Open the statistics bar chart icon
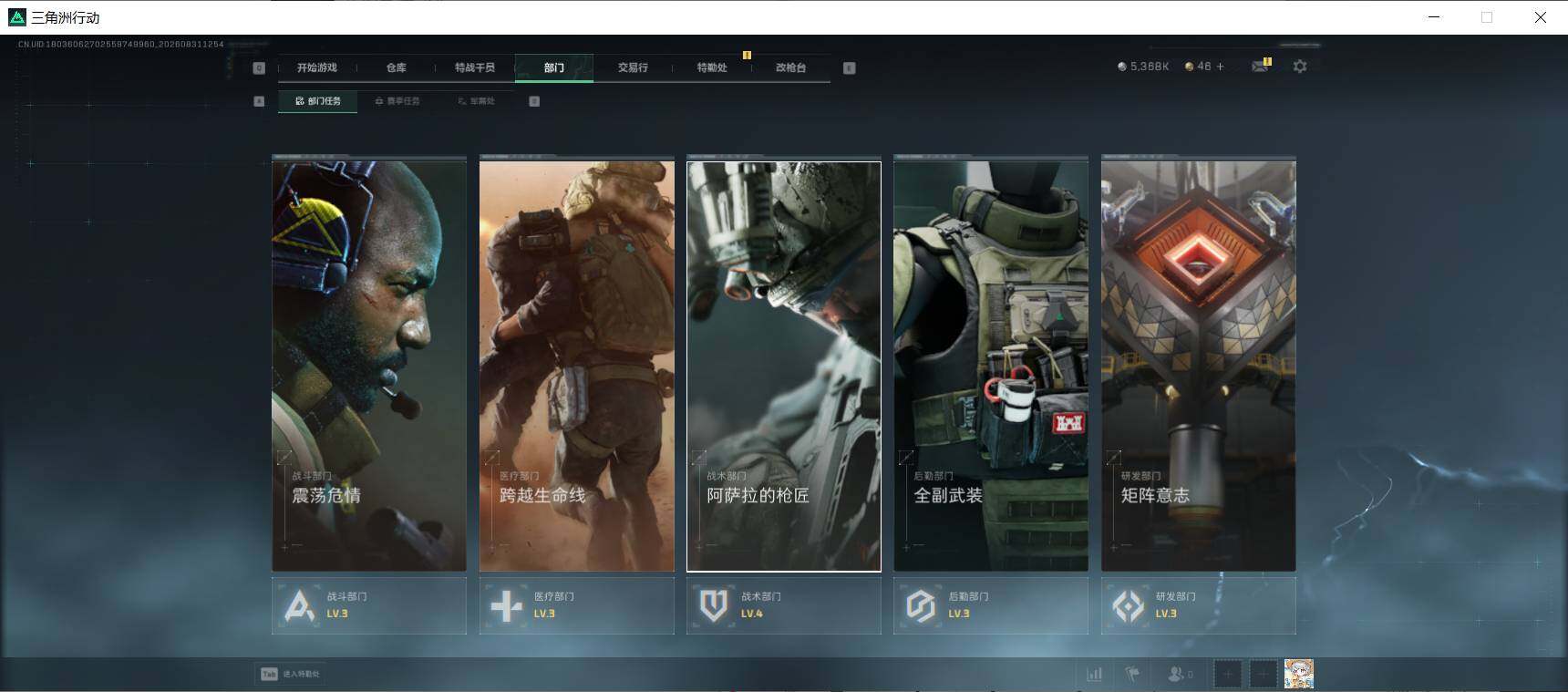The height and width of the screenshot is (692, 1568). tap(1094, 674)
